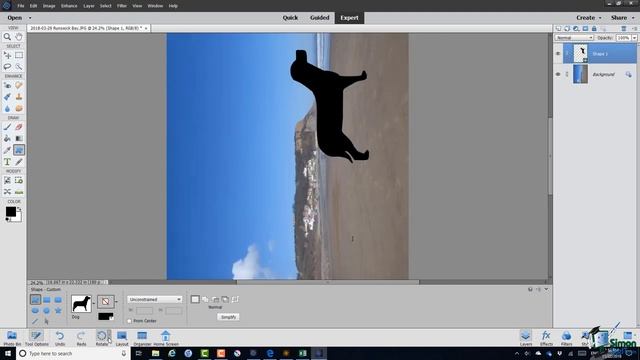Select the Brush tool
This screenshot has height=360, width=640.
point(7,127)
